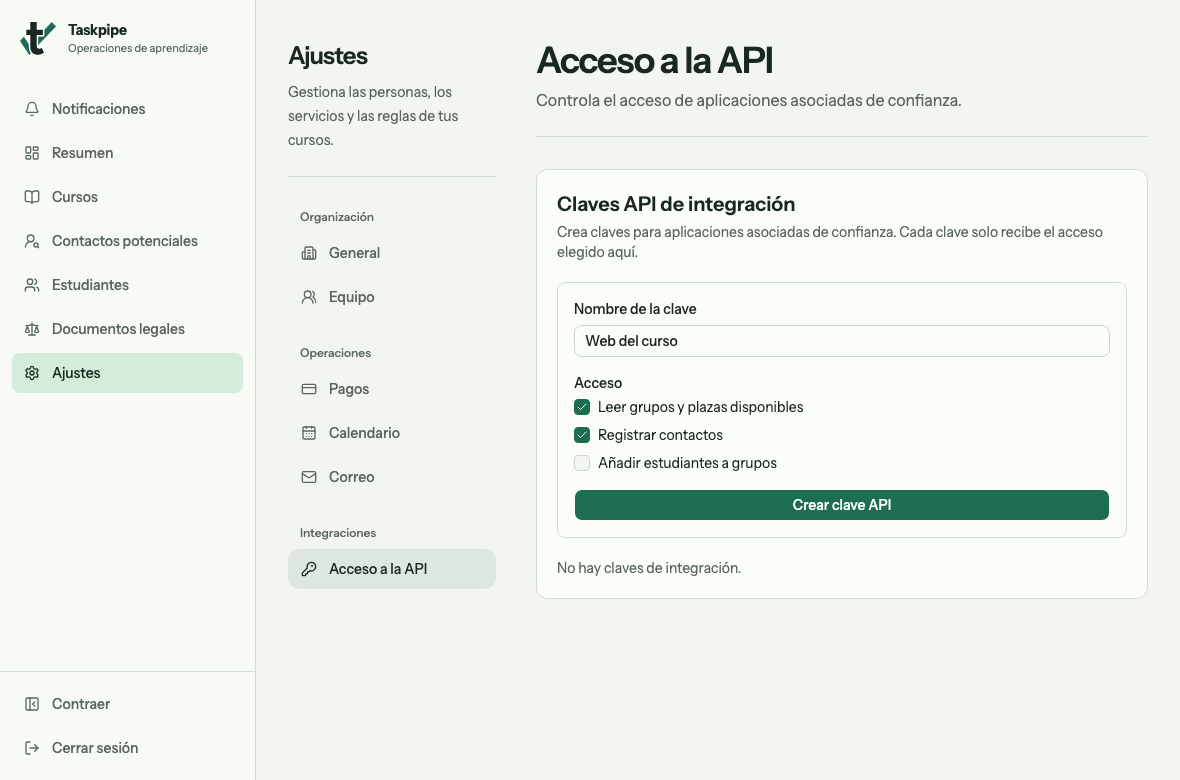Click the Ajustes panel heading
This screenshot has height=780, width=1180.
327,56
